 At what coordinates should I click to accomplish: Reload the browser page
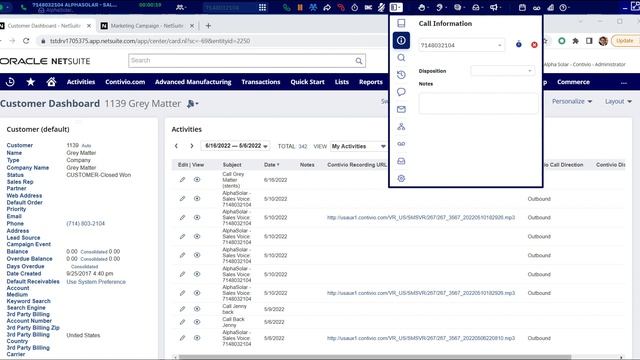[x=26, y=41]
